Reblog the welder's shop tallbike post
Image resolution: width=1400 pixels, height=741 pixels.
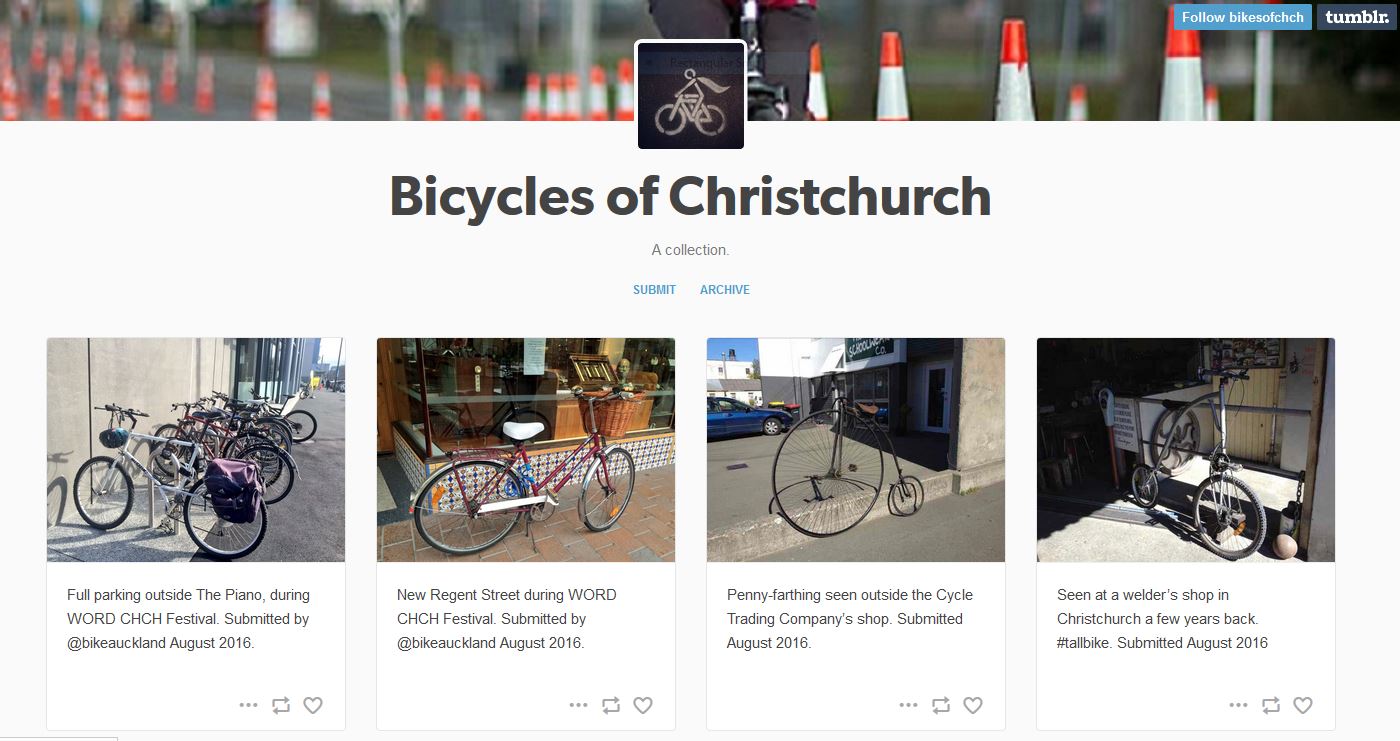[x=1271, y=705]
